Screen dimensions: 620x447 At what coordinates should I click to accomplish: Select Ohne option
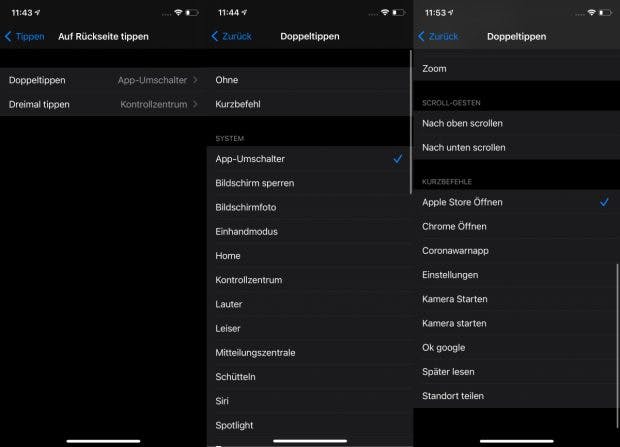[x=310, y=80]
